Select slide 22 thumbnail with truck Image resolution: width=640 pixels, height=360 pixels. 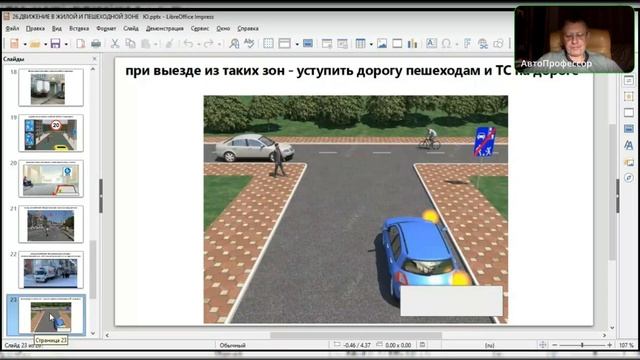(51, 270)
